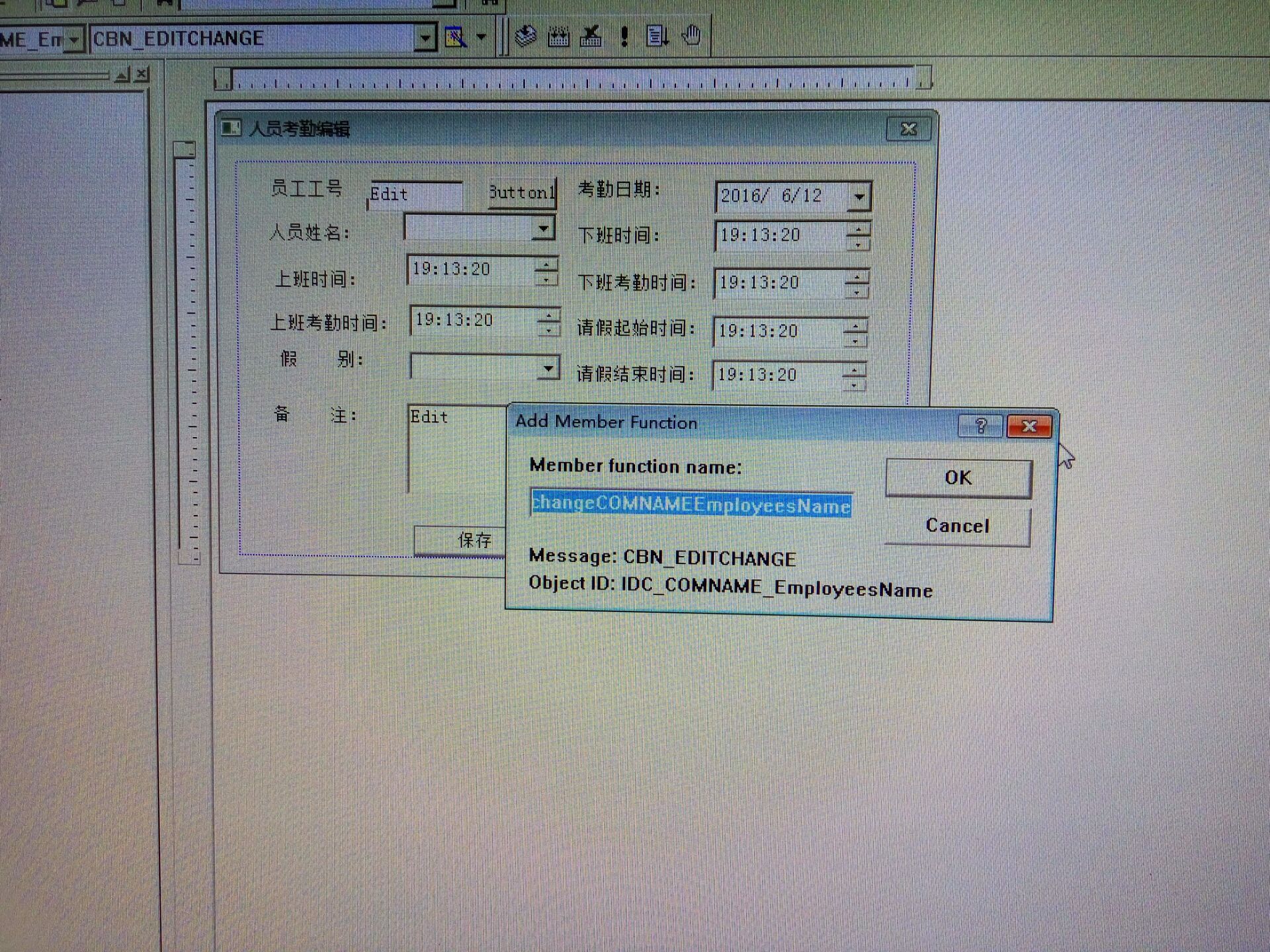Open the 人员姓名 combo box dropdown

click(x=542, y=229)
